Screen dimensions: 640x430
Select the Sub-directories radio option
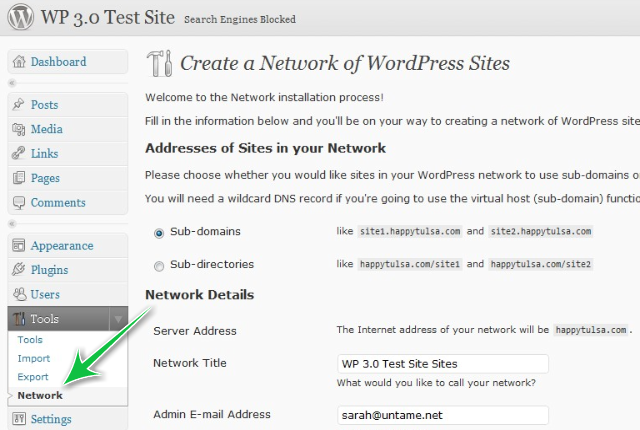tap(159, 265)
